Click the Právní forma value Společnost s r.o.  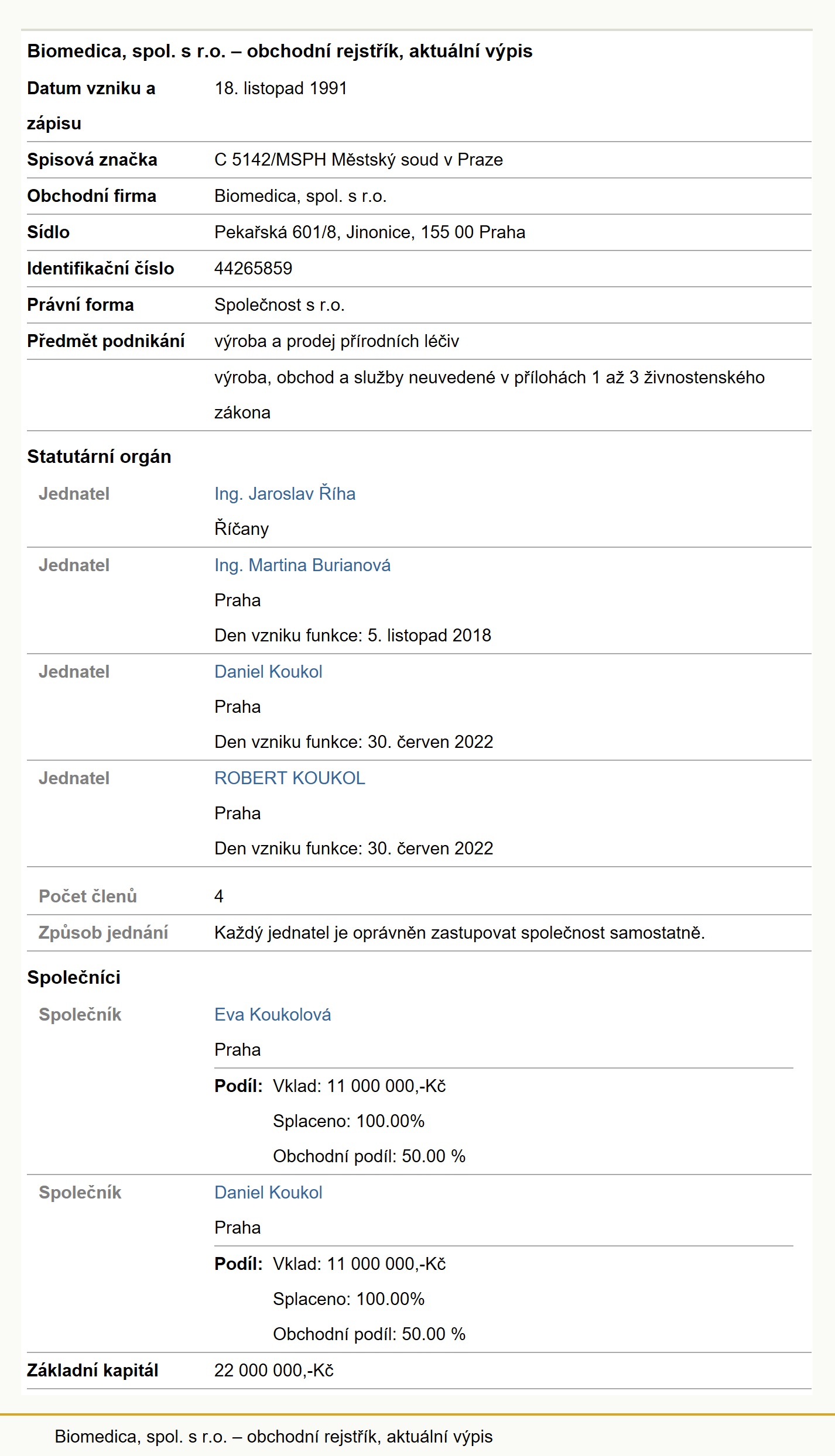[279, 305]
